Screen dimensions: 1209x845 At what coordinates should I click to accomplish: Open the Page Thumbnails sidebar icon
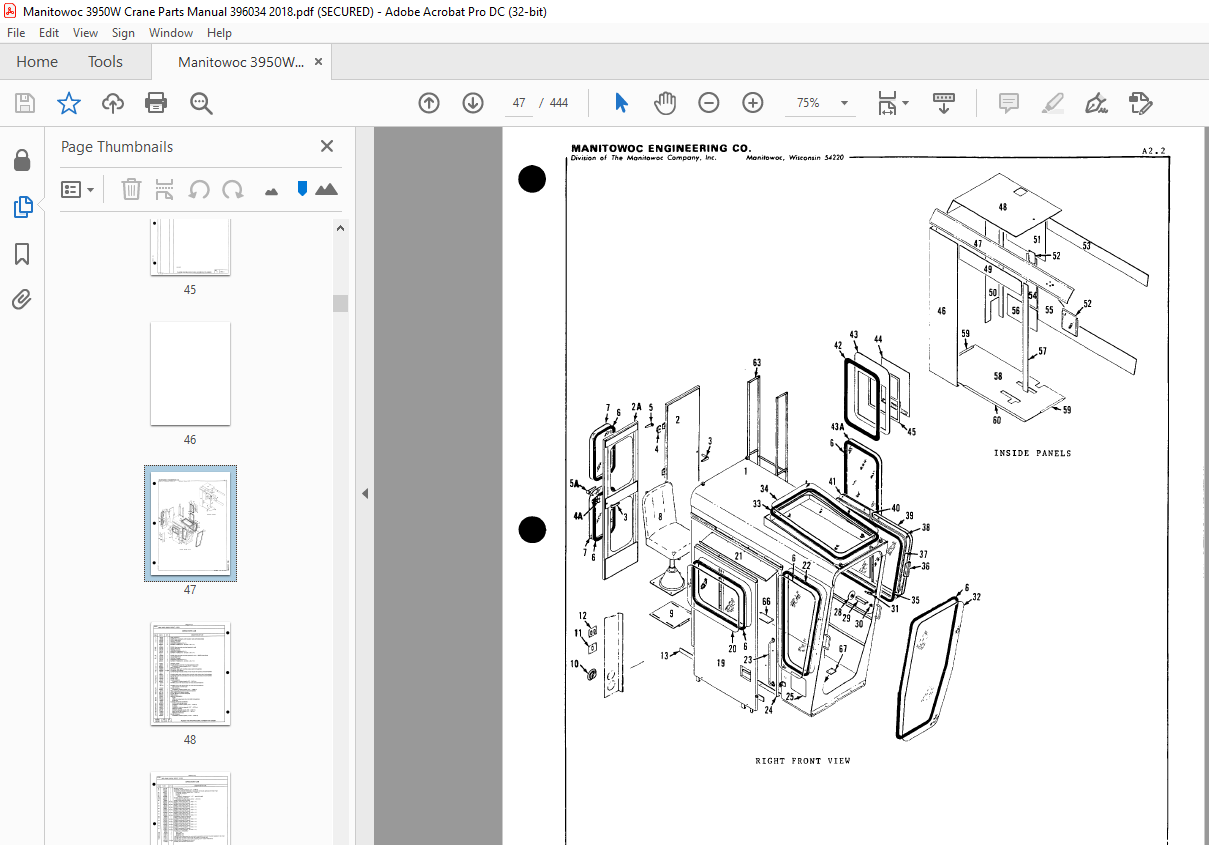click(22, 207)
